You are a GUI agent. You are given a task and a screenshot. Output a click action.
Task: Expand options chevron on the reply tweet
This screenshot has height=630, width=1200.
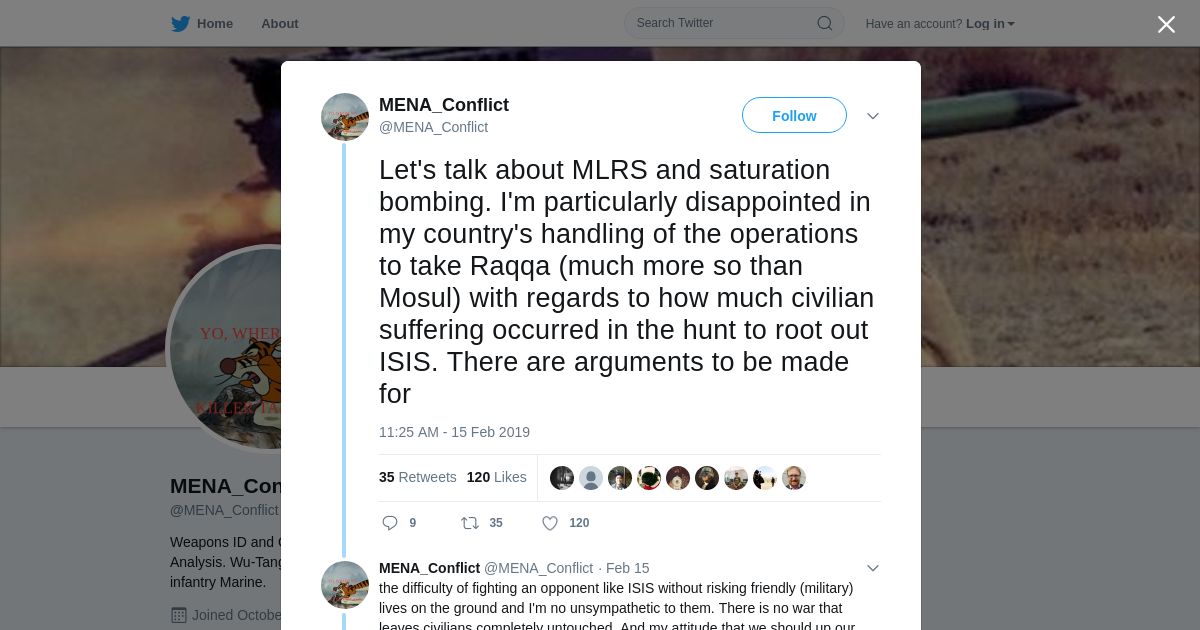click(873, 568)
